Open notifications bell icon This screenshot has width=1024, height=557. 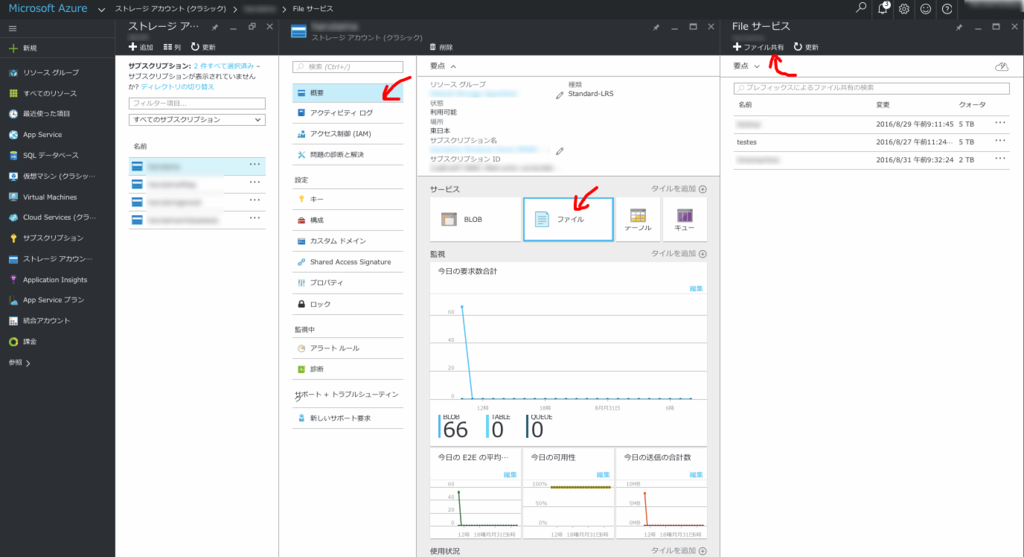click(x=883, y=8)
